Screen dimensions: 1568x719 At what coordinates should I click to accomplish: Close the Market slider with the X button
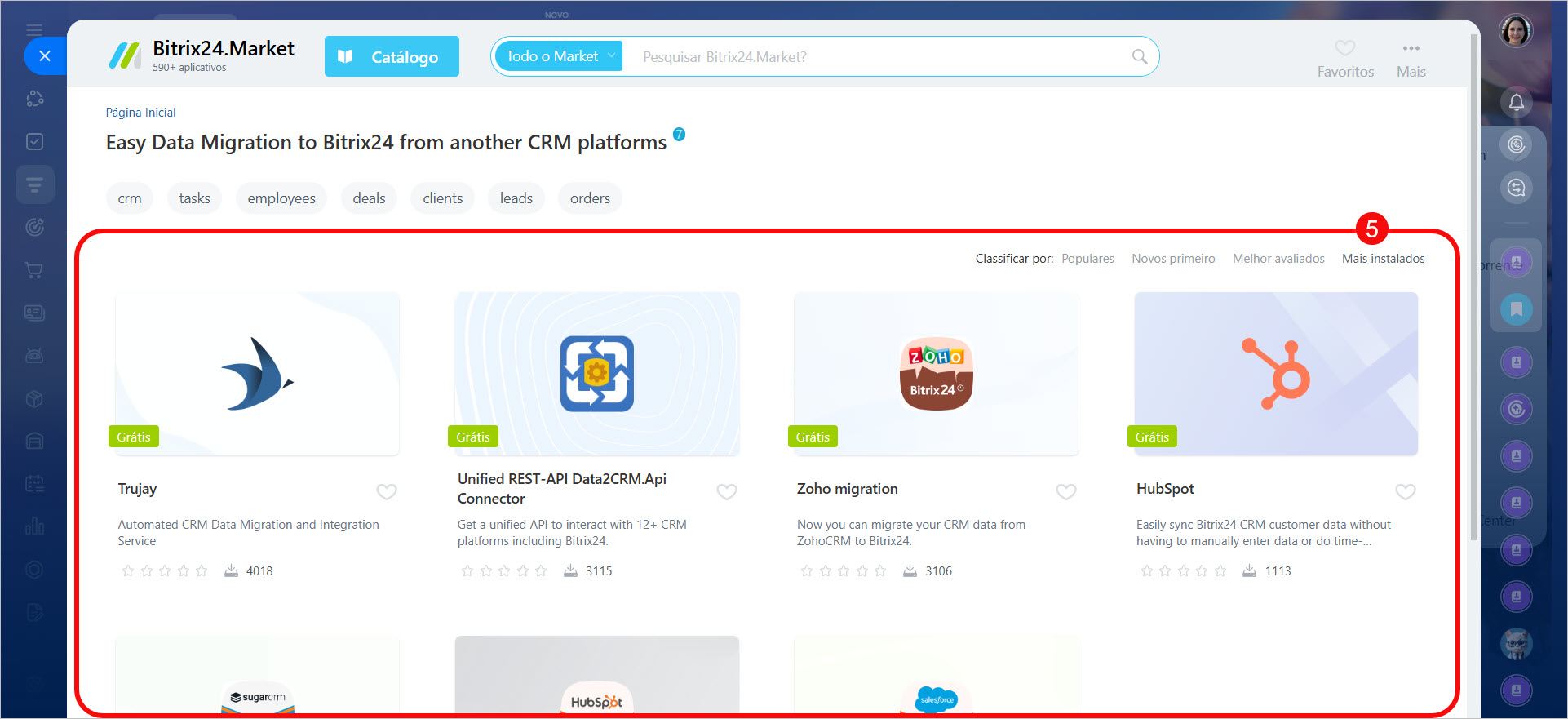(x=45, y=56)
